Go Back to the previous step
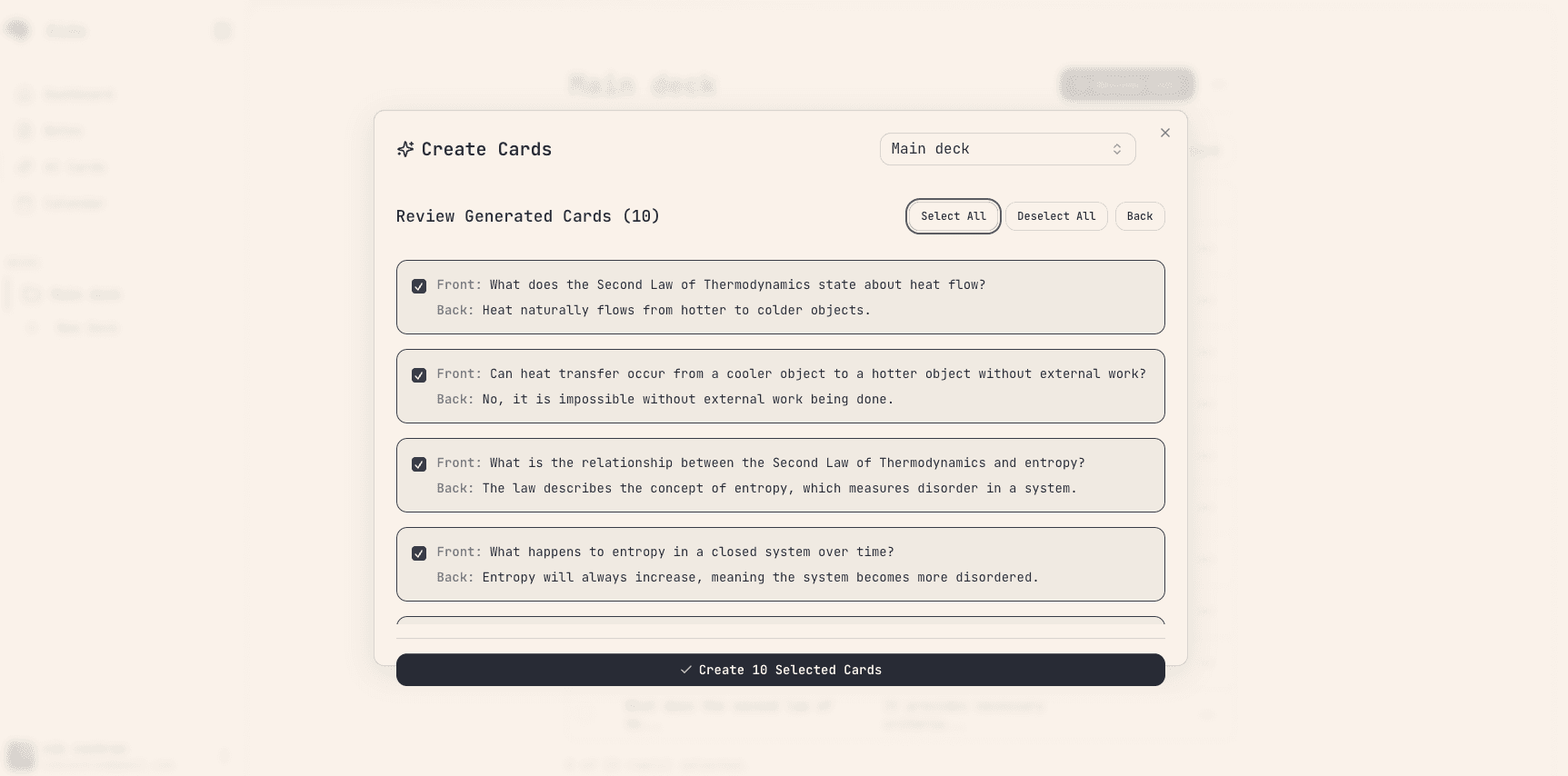 [x=1139, y=216]
